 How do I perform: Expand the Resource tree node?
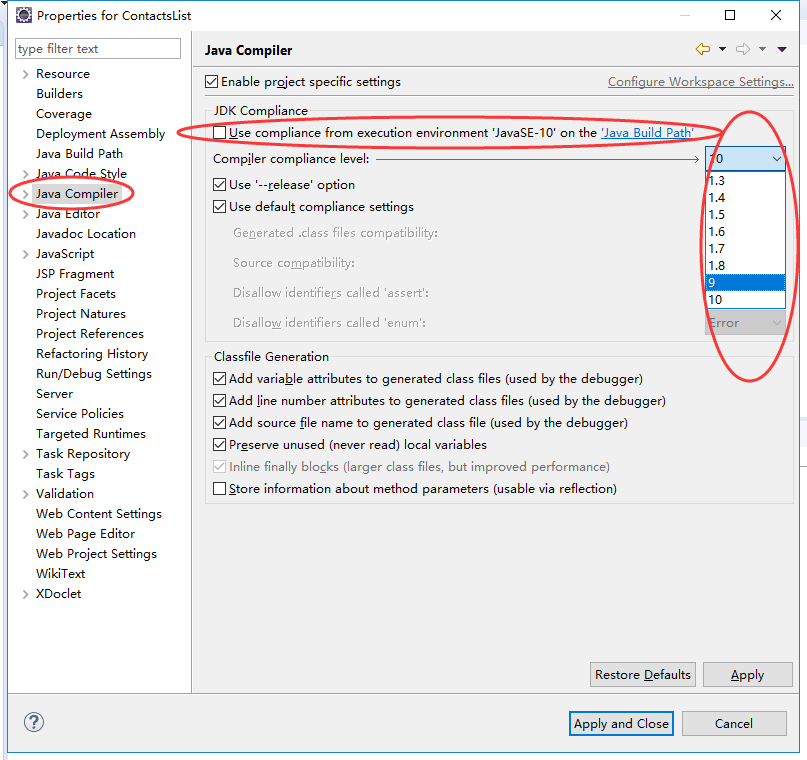tap(25, 74)
